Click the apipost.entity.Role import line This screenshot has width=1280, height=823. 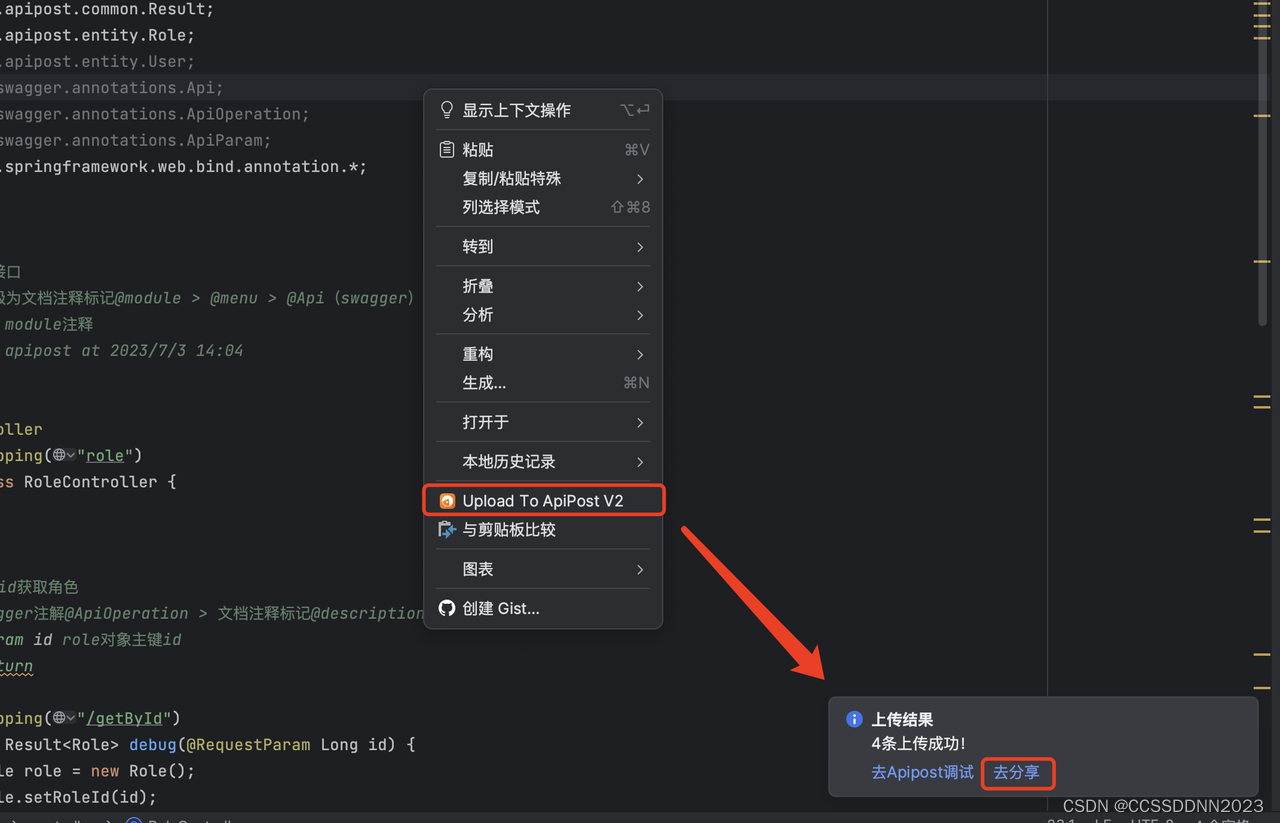(98, 35)
